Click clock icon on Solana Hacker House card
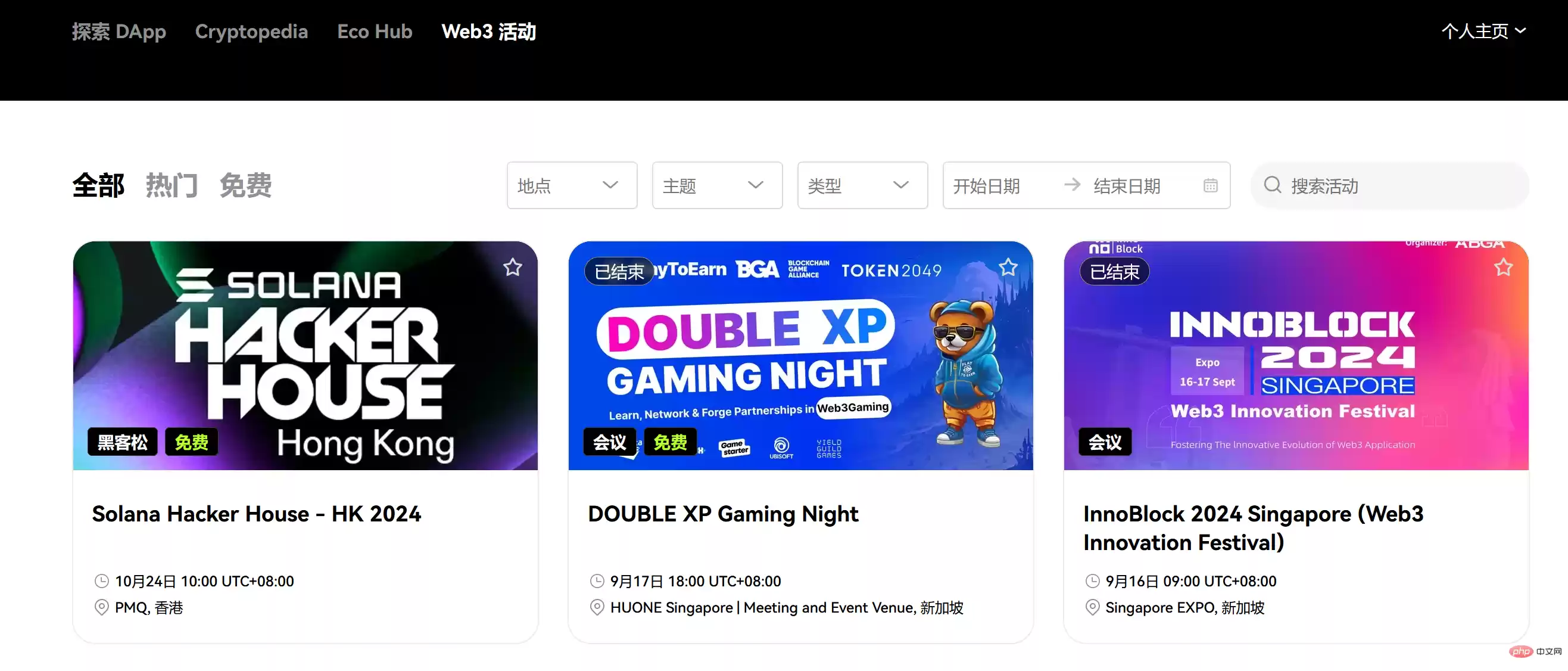 102,582
